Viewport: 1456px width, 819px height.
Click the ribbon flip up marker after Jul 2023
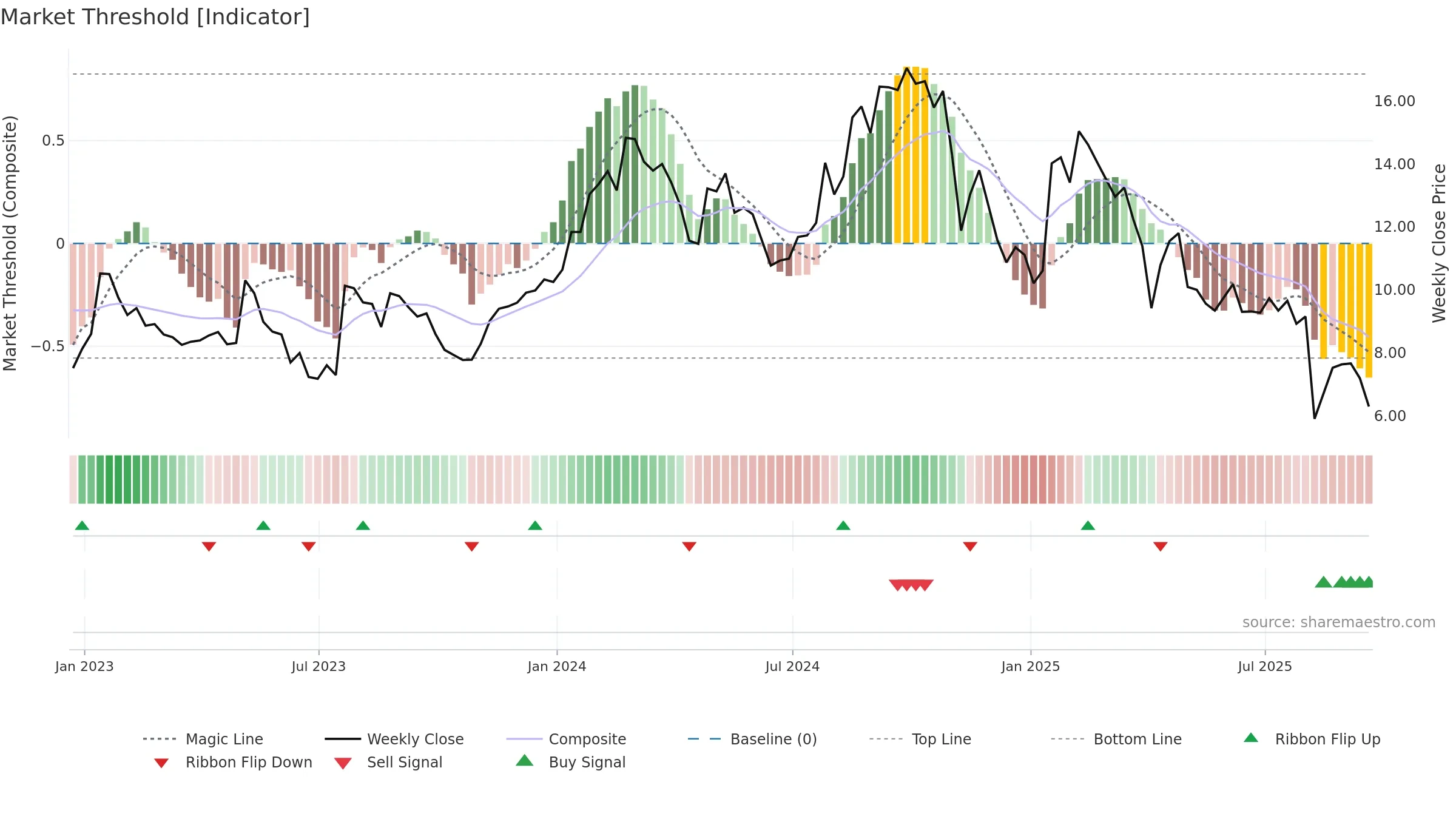click(363, 525)
